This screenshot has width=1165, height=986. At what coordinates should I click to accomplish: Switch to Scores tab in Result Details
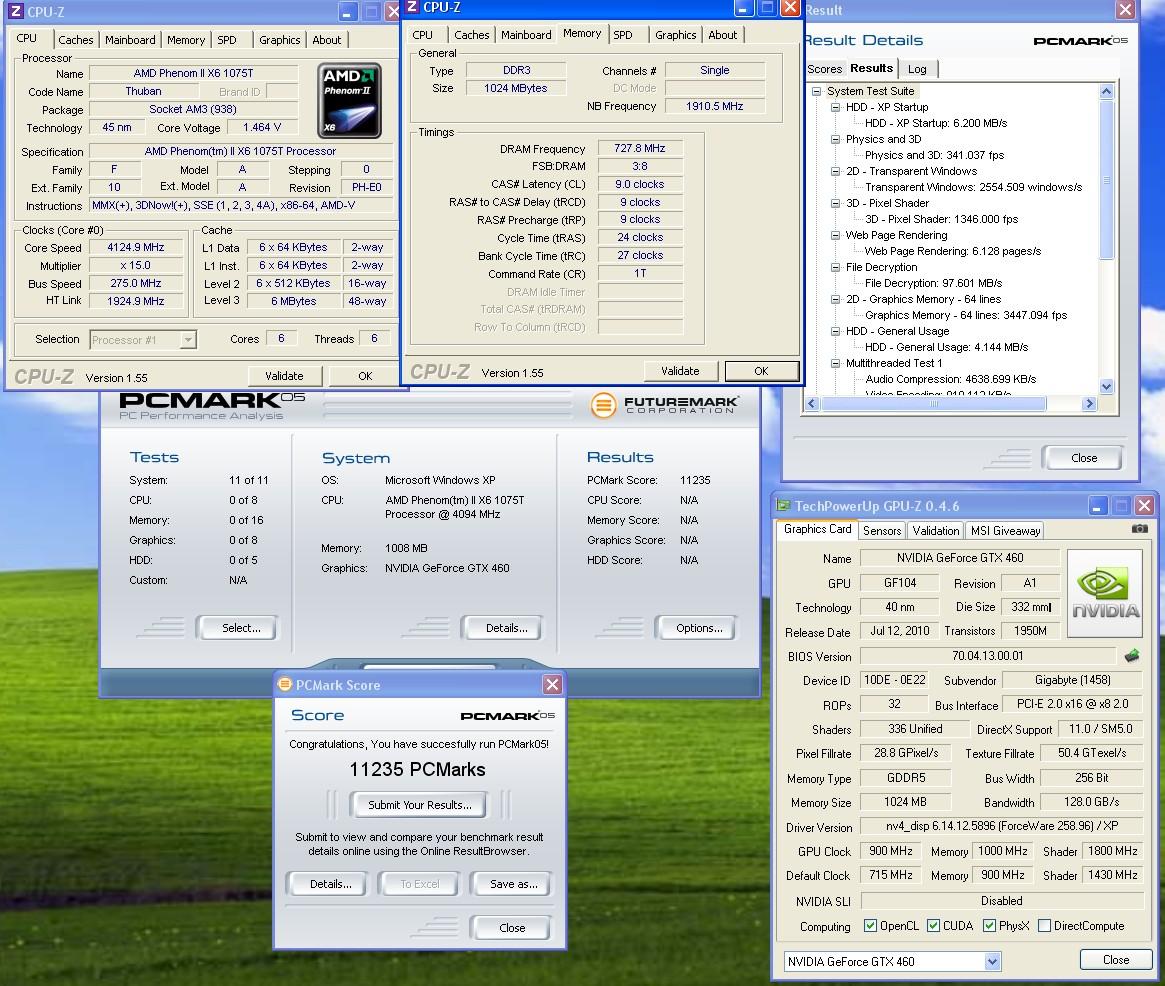(824, 69)
